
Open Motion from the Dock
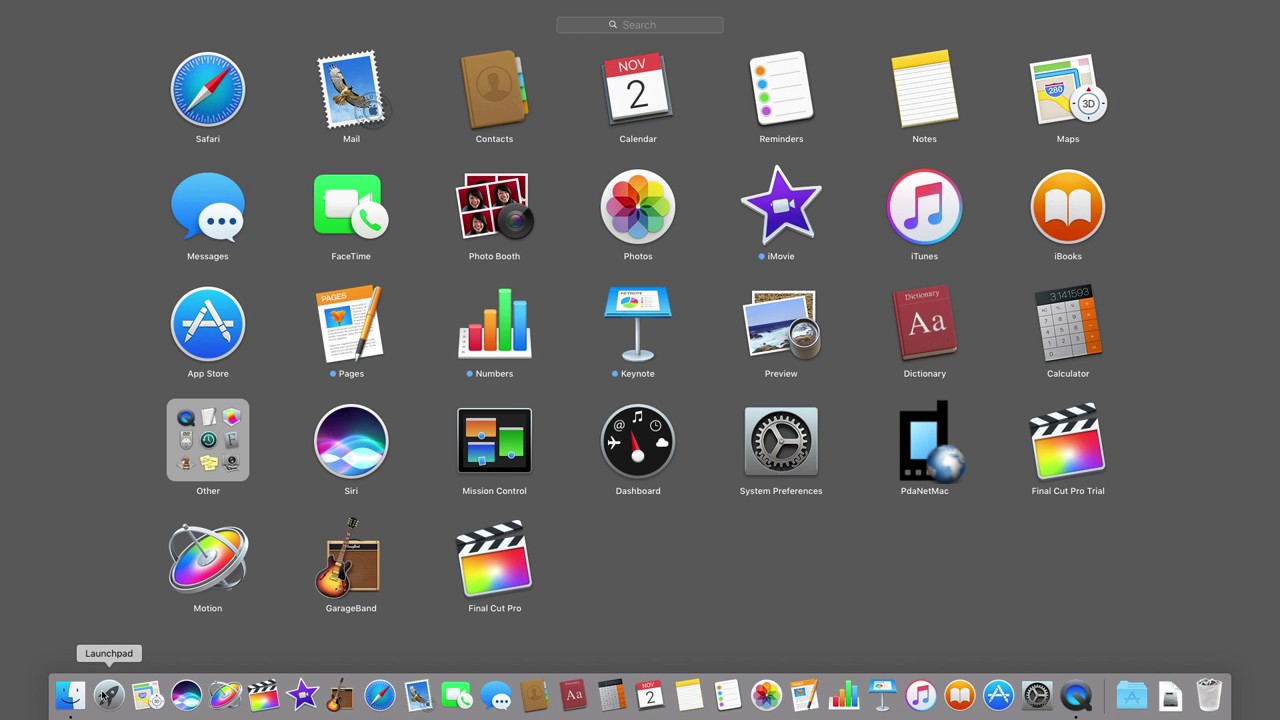[225, 694]
